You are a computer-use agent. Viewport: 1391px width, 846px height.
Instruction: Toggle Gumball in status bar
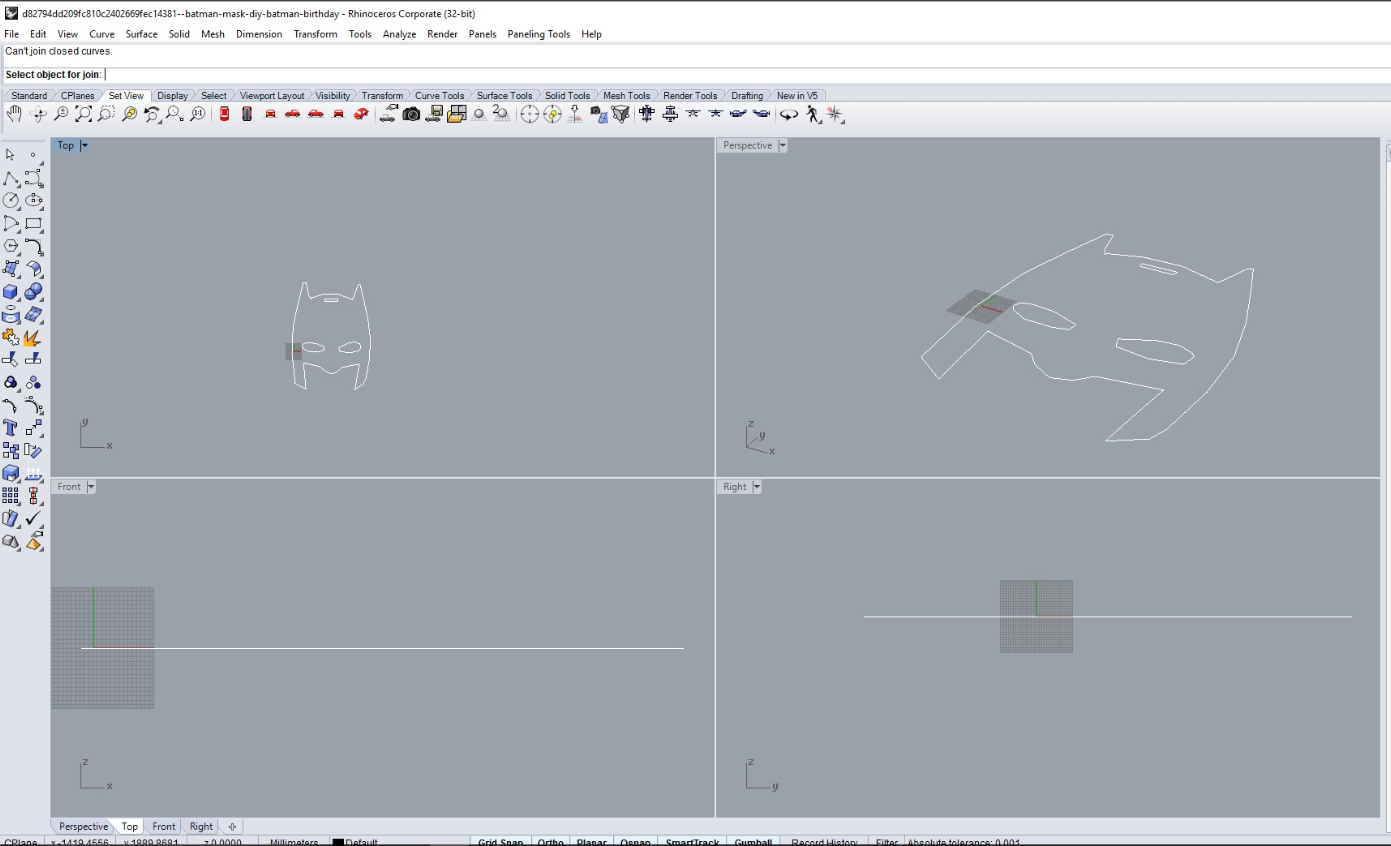coord(753,841)
